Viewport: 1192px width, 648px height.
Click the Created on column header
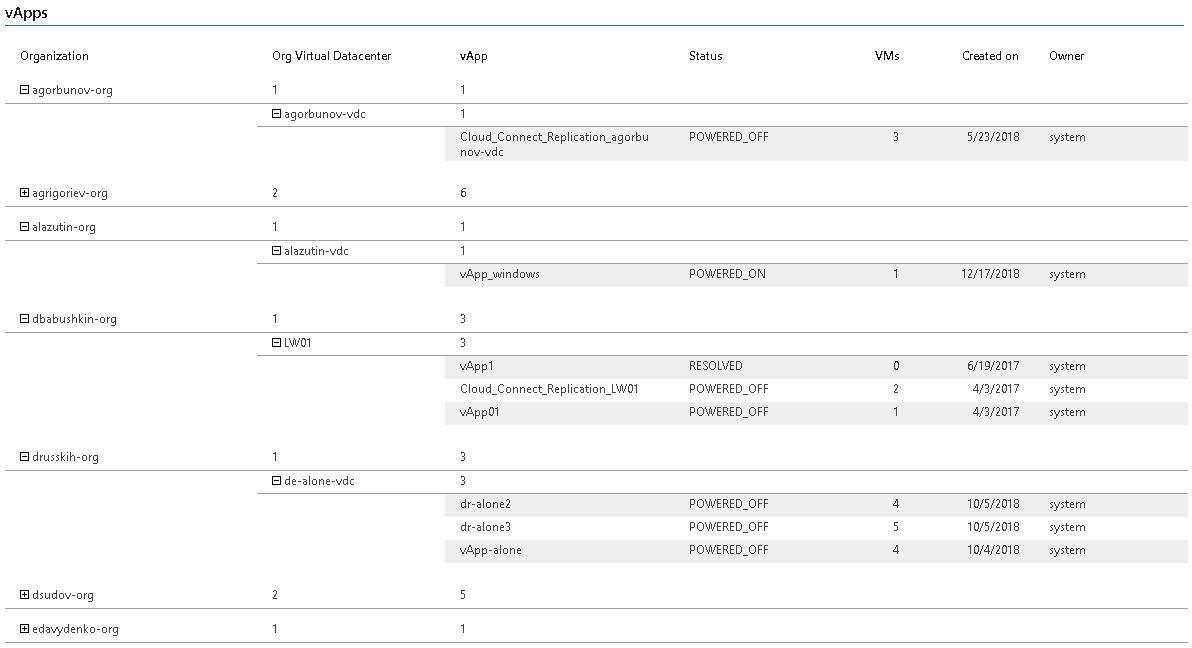989,56
